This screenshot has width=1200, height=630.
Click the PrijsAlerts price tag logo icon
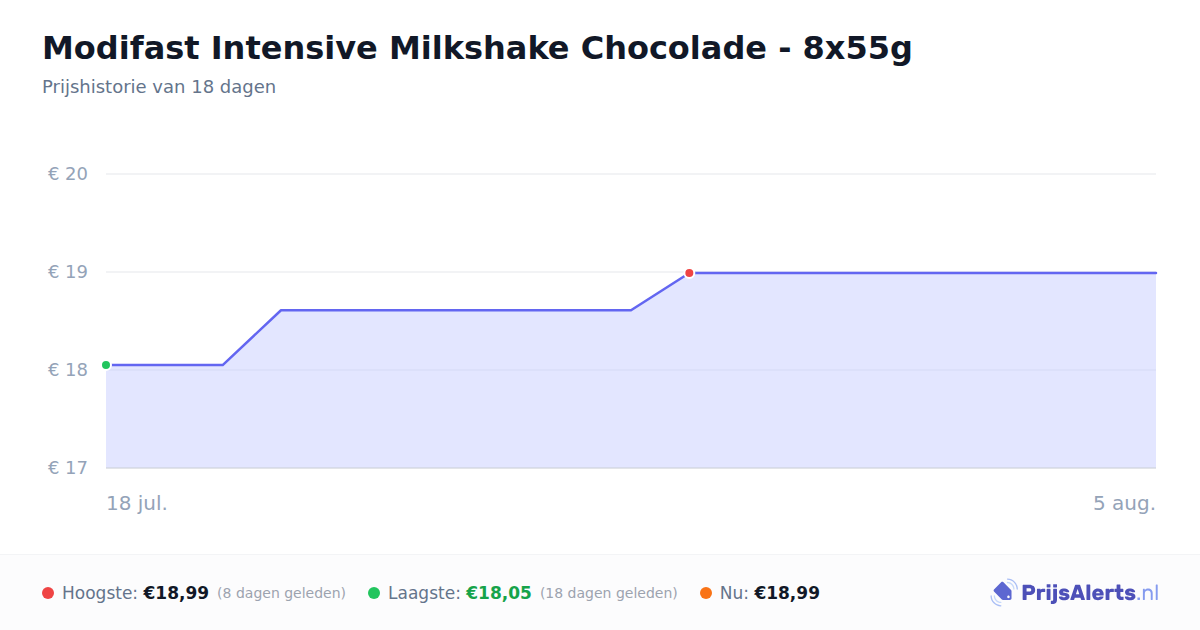pos(1003,593)
